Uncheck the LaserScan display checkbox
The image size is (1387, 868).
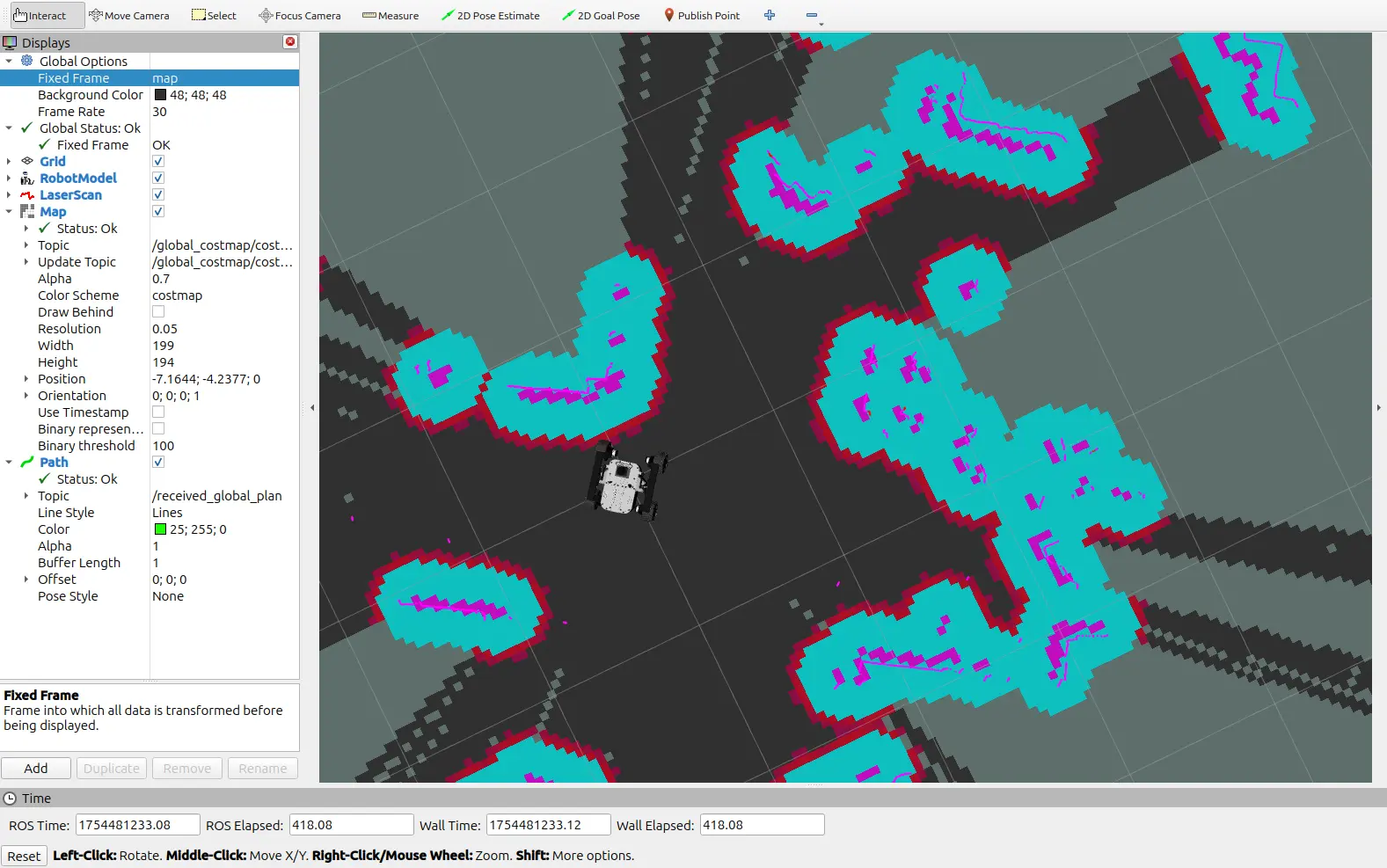pyautogui.click(x=158, y=195)
